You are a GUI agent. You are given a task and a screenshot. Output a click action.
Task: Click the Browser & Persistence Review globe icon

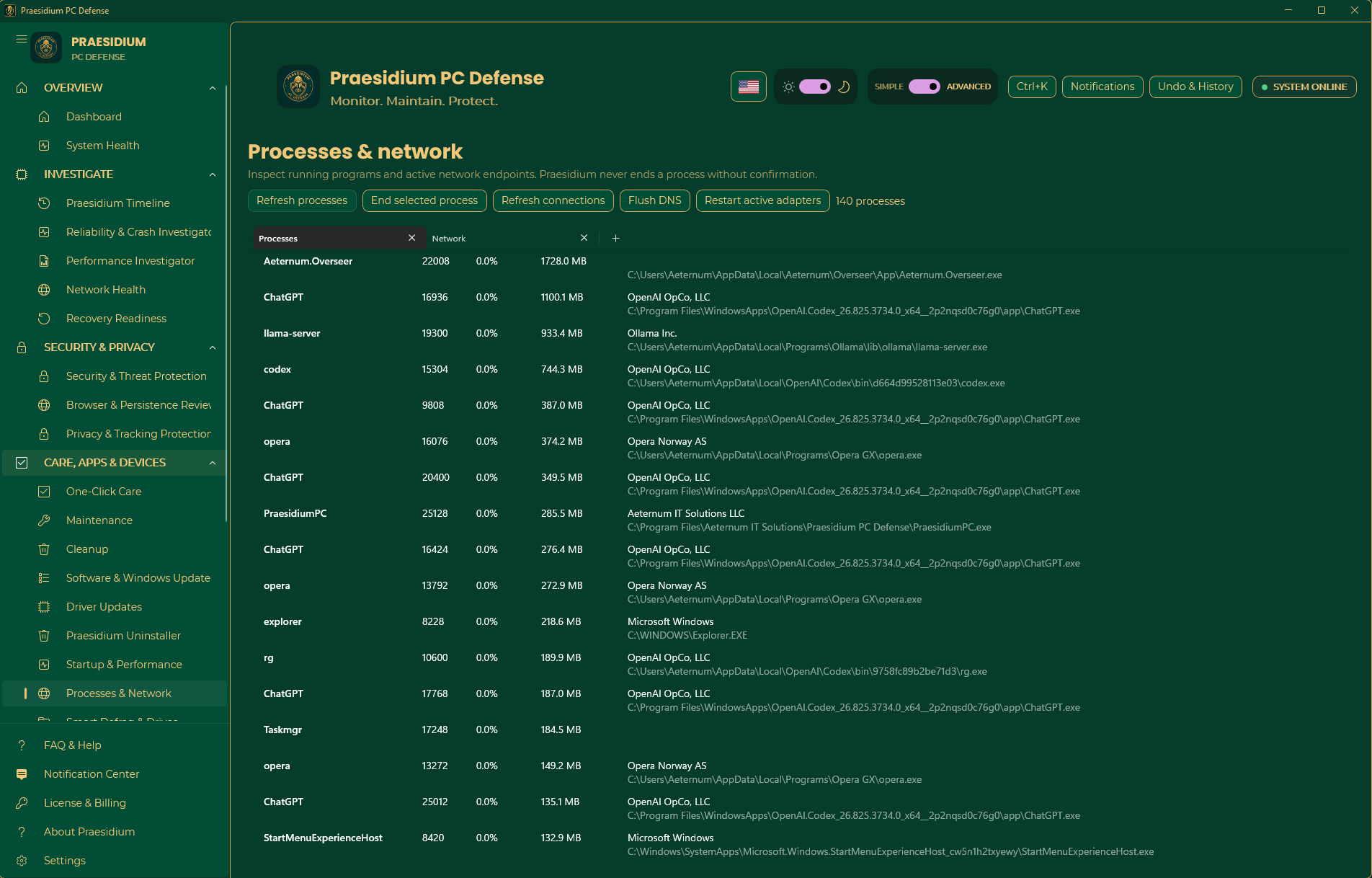pyautogui.click(x=44, y=404)
